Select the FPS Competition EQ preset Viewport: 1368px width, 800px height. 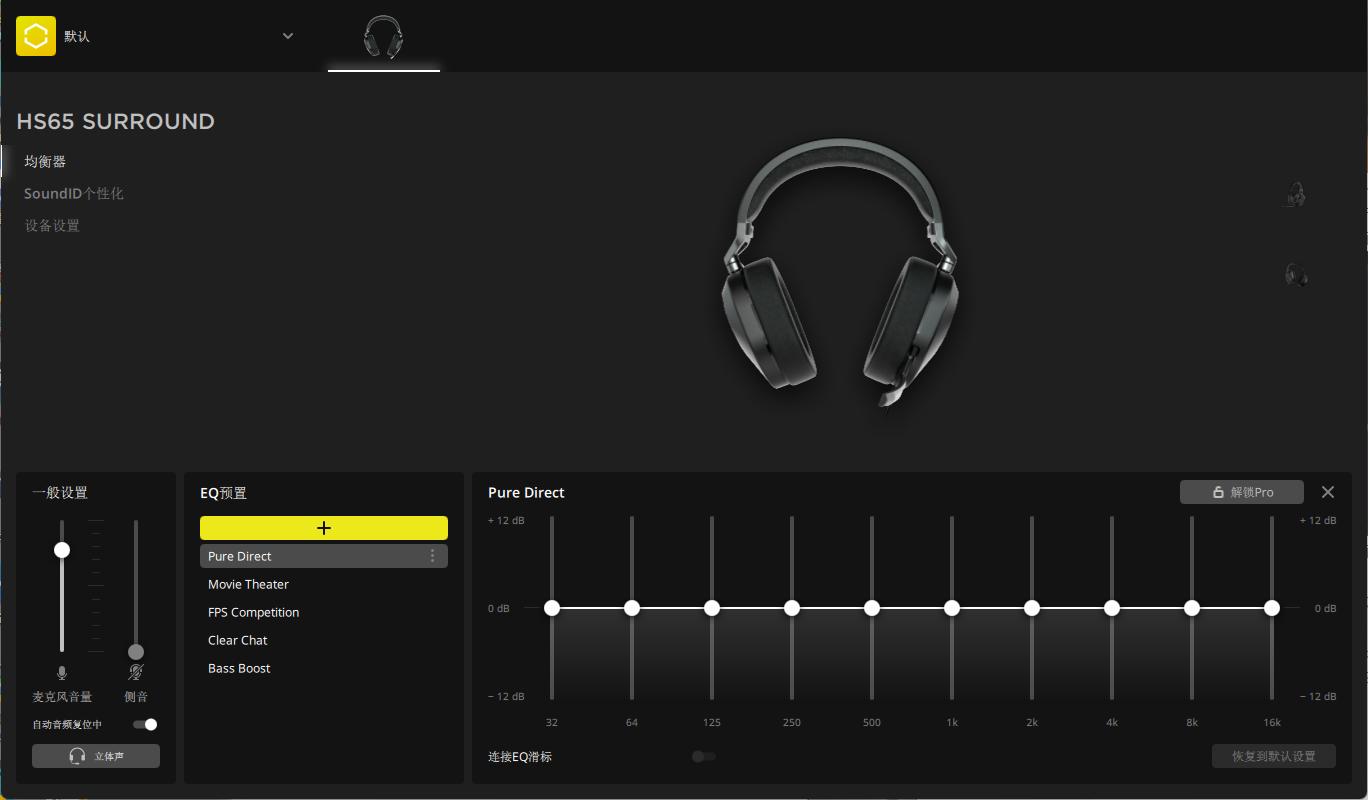(x=253, y=612)
